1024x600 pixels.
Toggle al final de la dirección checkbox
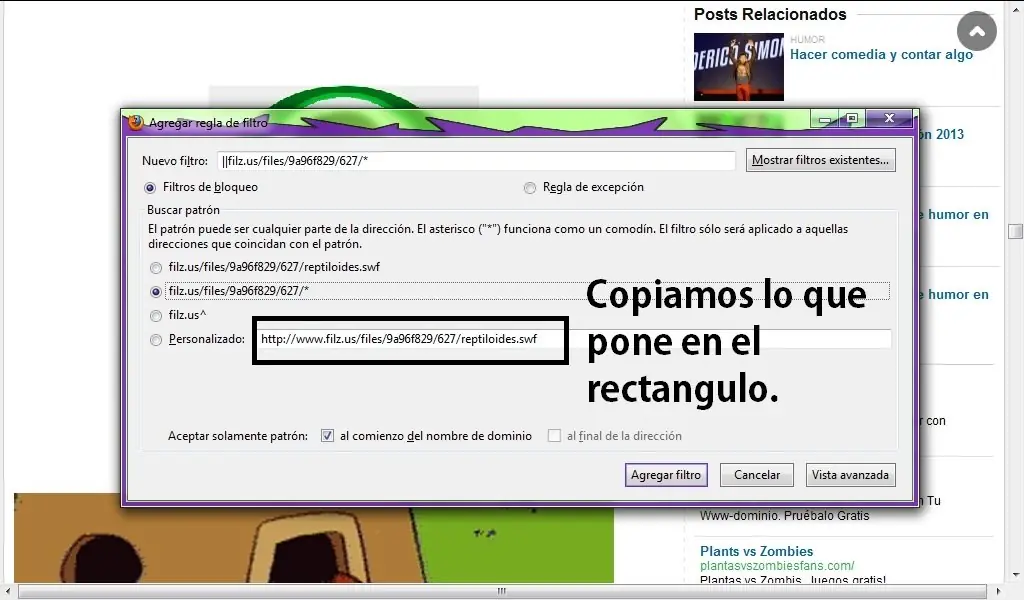pyautogui.click(x=554, y=435)
